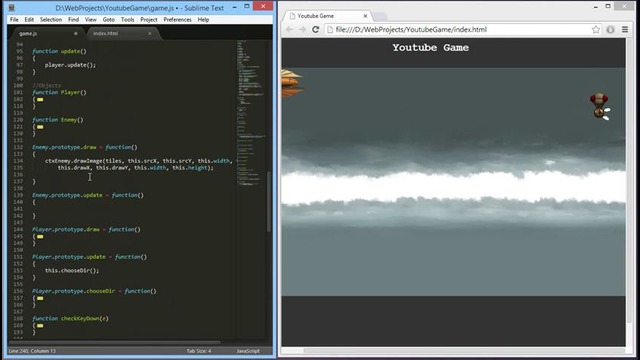Click line 96 player.update(); code

pyautogui.click(x=70, y=65)
